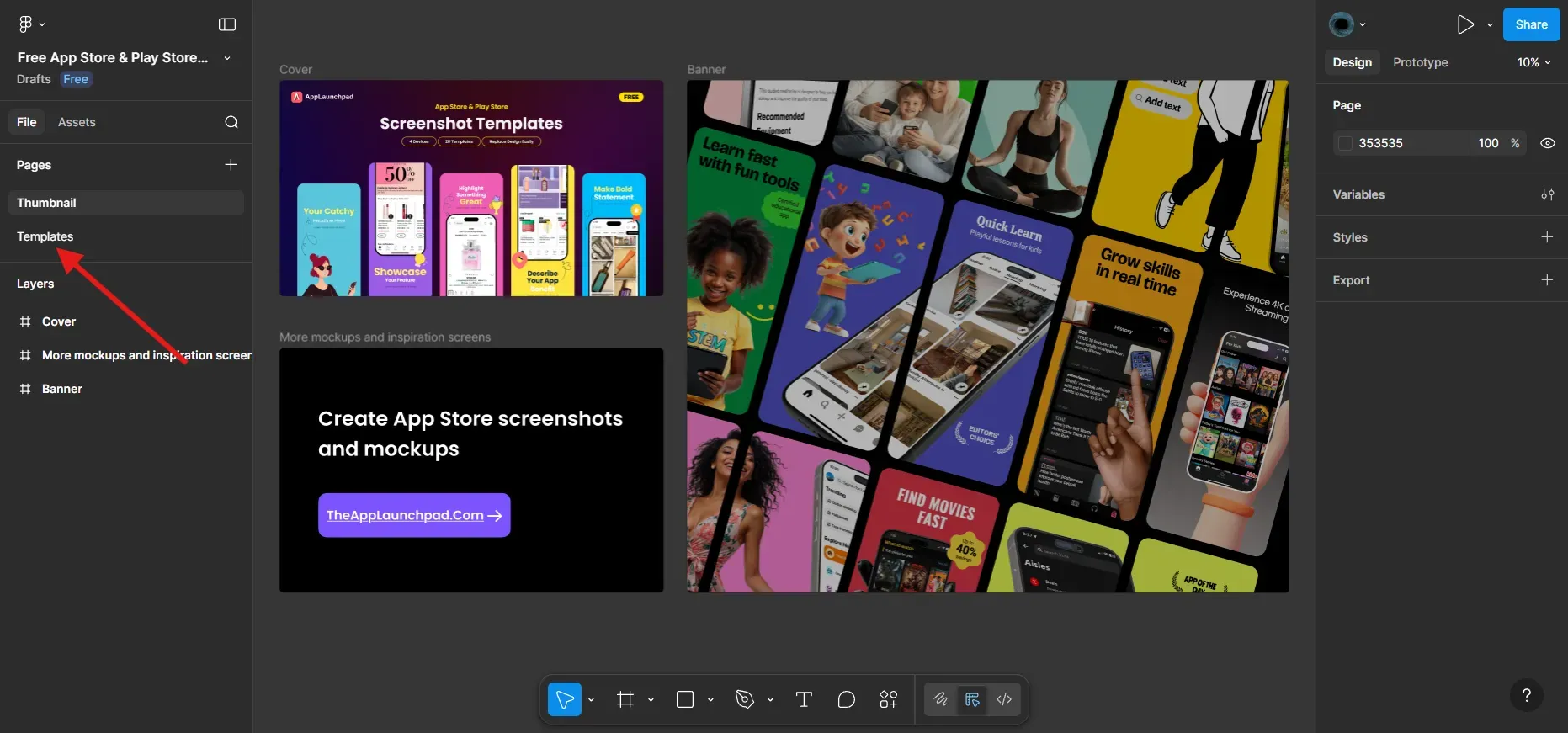Screen dimensions: 1568x733
Task: Add a new page with plus icon
Action: pyautogui.click(x=231, y=164)
